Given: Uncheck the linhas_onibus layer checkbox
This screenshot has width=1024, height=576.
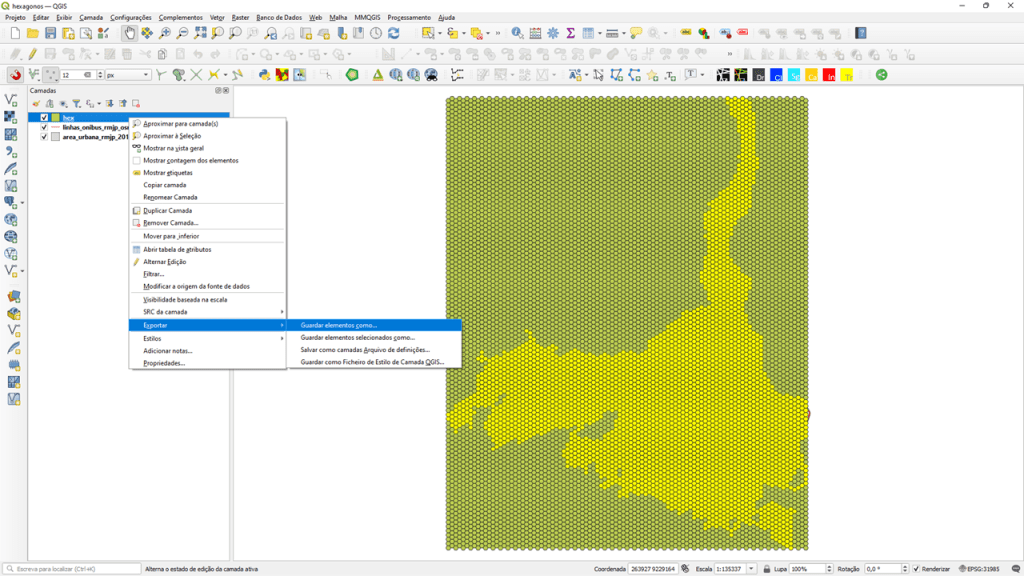Looking at the screenshot, I should point(44,127).
